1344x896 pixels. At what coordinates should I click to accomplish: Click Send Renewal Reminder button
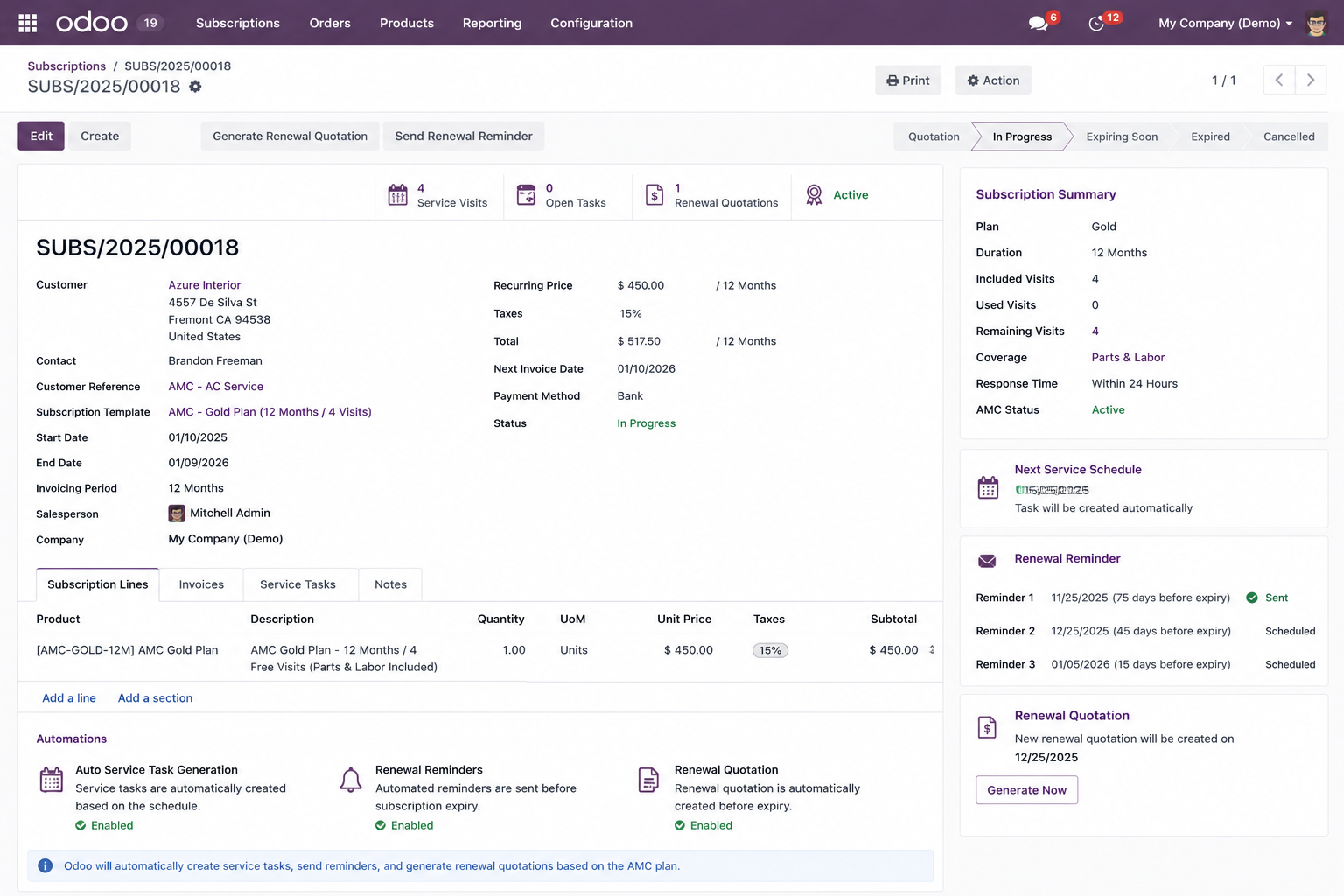464,136
